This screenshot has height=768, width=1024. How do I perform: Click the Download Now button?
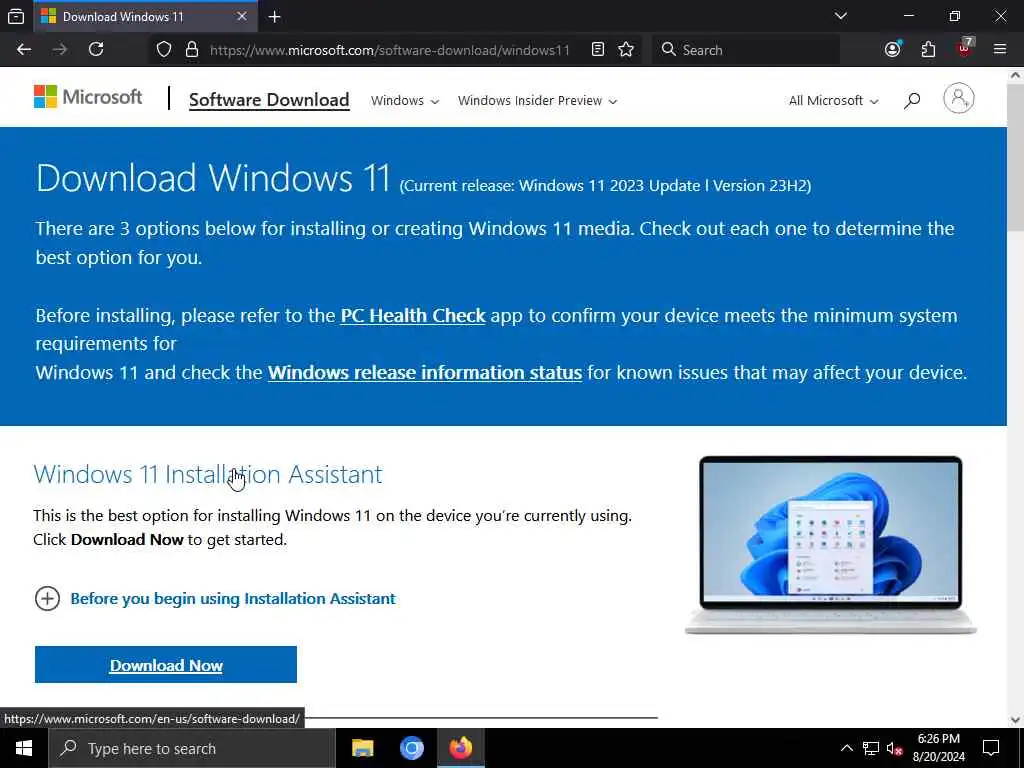tap(166, 665)
